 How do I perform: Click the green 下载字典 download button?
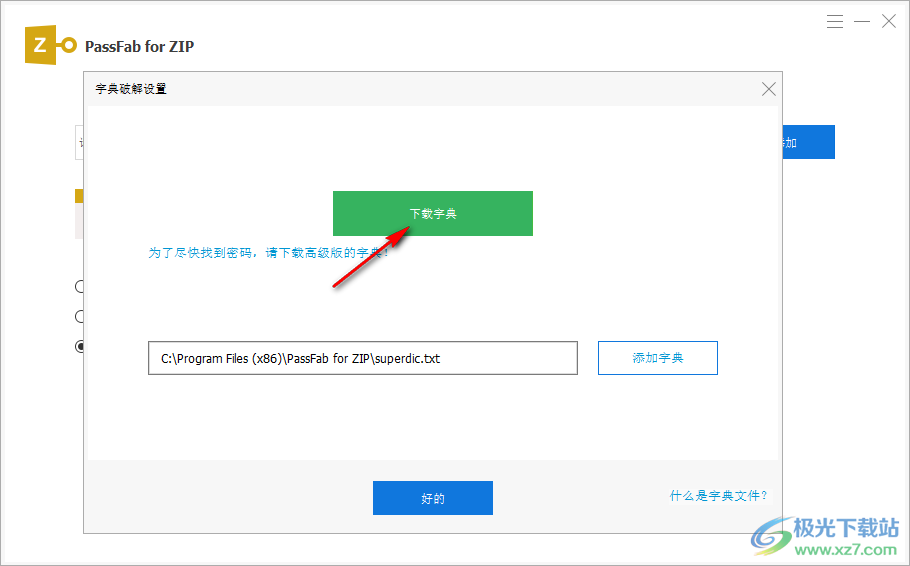click(432, 213)
